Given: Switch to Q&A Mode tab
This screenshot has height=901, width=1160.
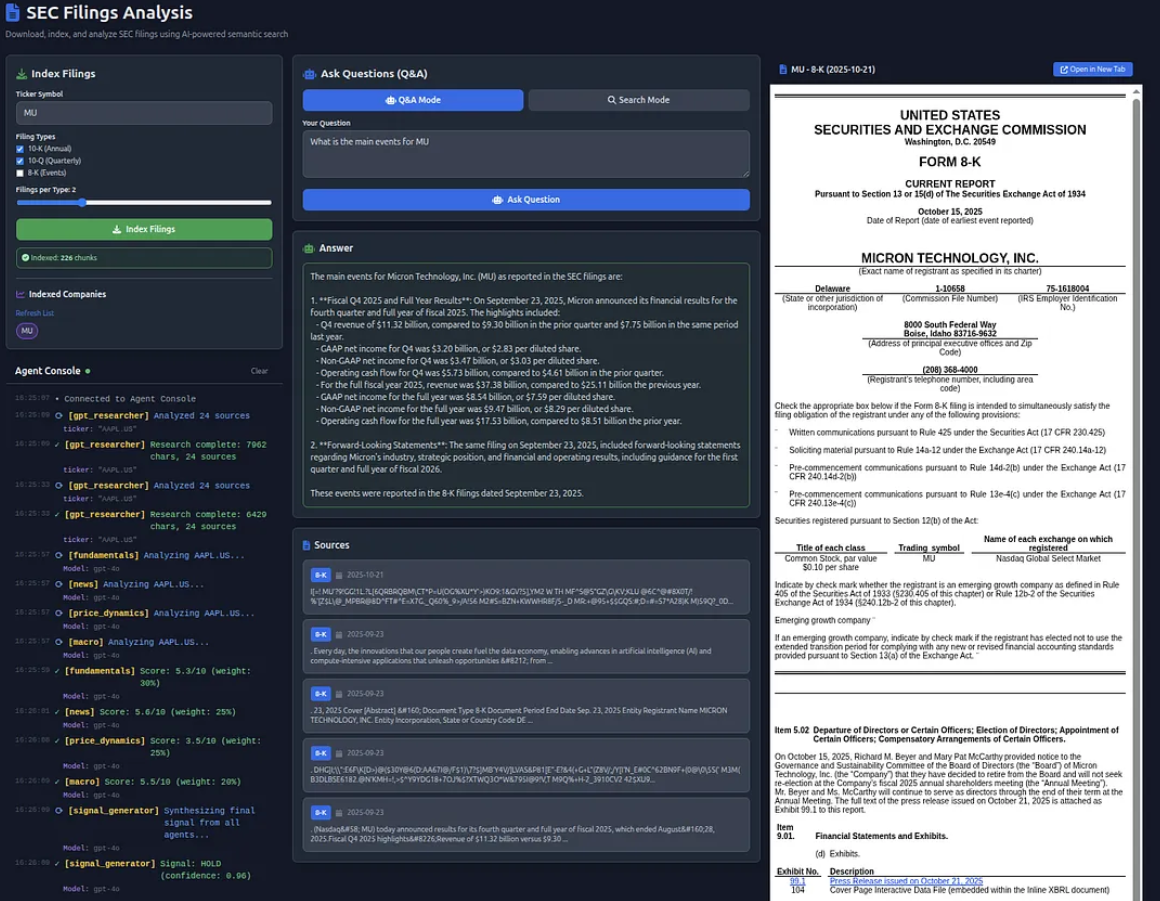Looking at the screenshot, I should 412,100.
